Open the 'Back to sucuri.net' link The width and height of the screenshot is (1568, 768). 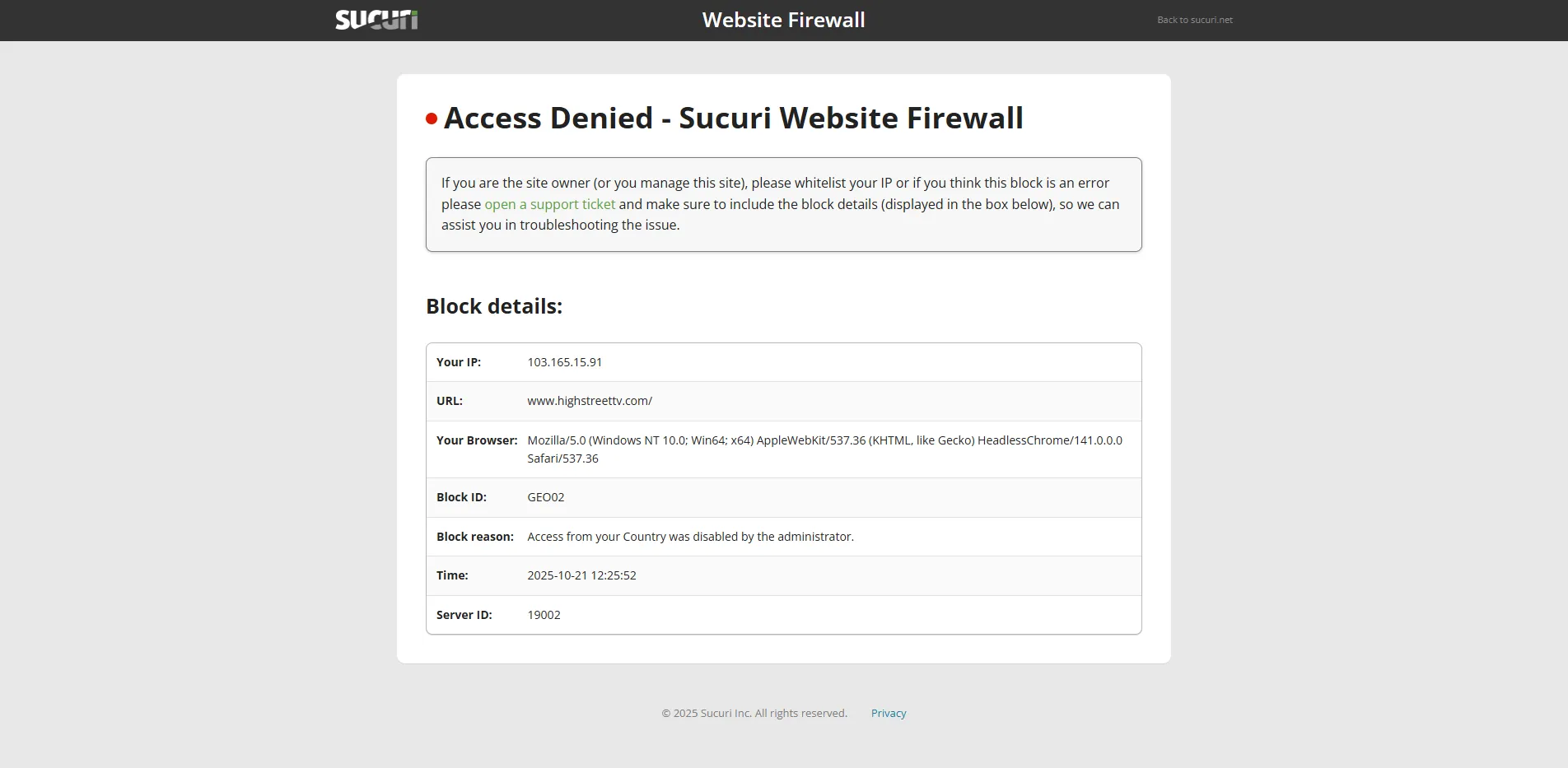[x=1194, y=20]
